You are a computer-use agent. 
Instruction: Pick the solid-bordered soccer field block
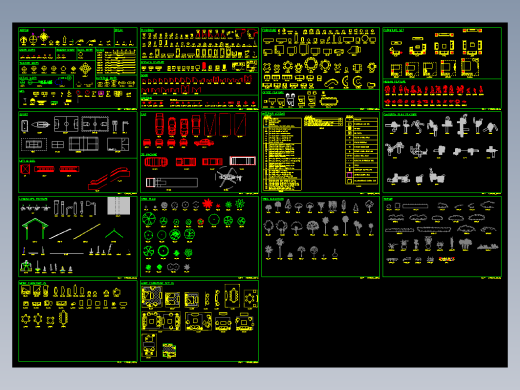point(66,124)
